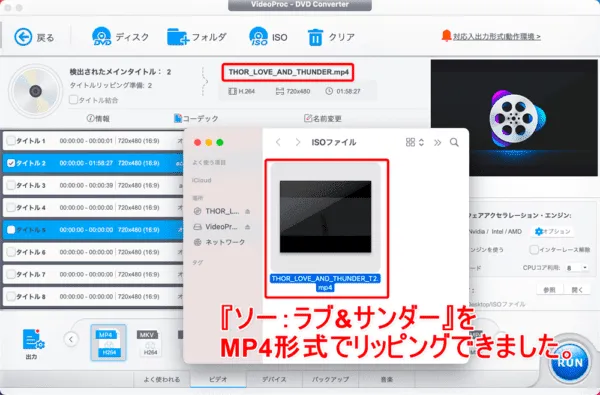Check the タイトル 8 checkbox
The width and height of the screenshot is (600, 395).
click(x=11, y=297)
